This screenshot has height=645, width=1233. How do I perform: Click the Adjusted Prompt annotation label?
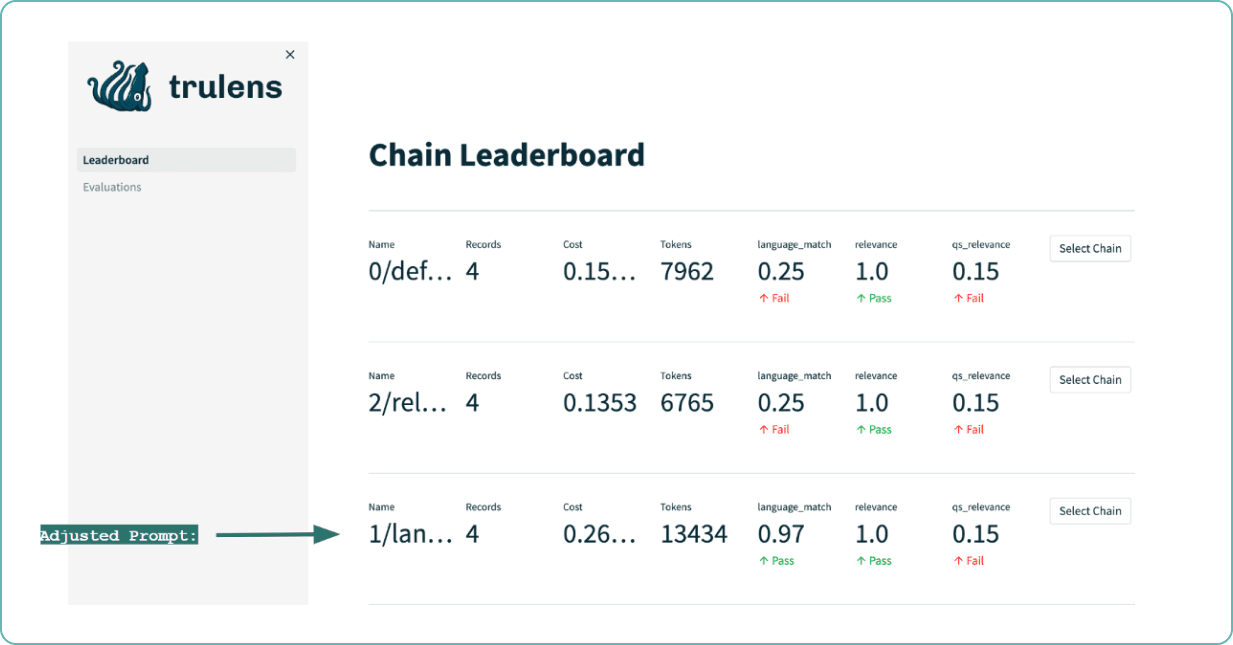pyautogui.click(x=119, y=536)
